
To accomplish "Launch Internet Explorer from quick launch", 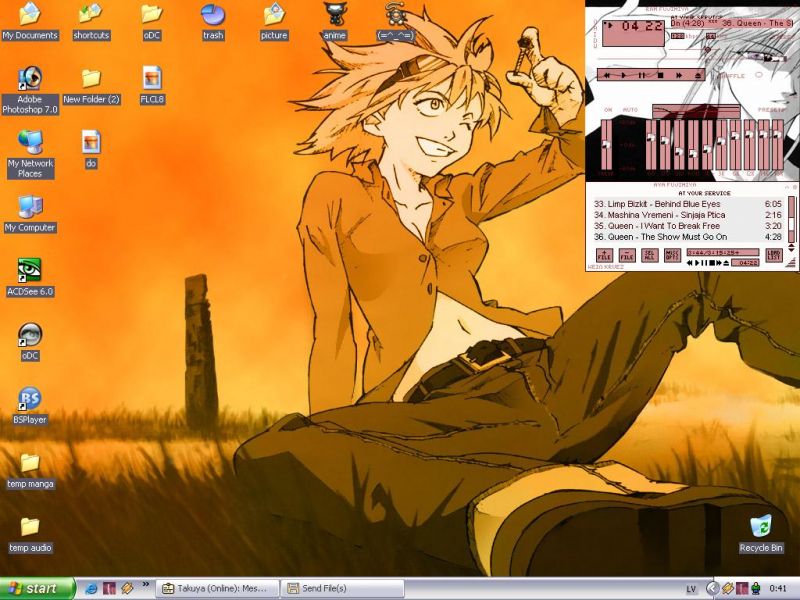I will pyautogui.click(x=91, y=588).
